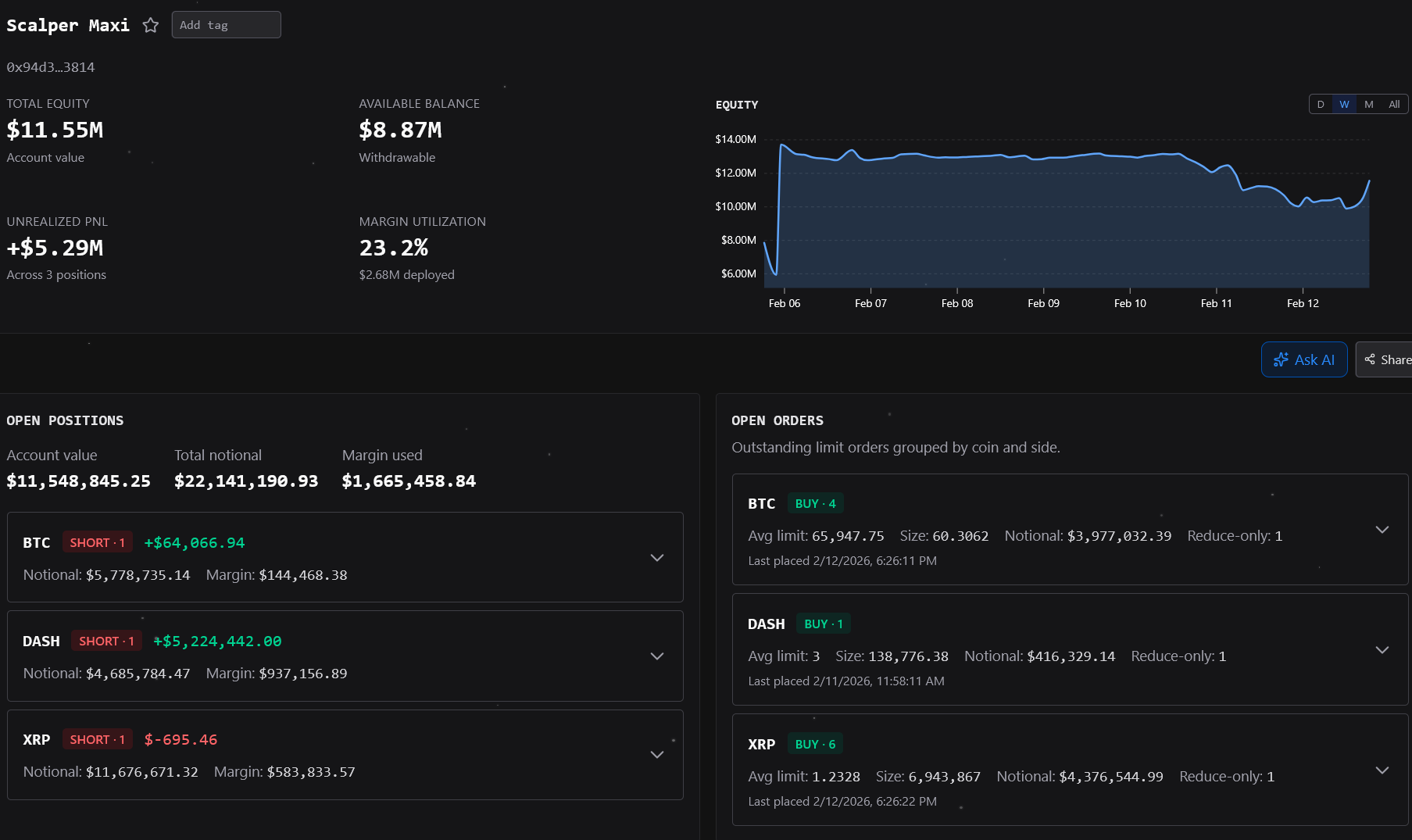Switch equity chart to Day range
Screen dimensions: 1412x840
1321,104
